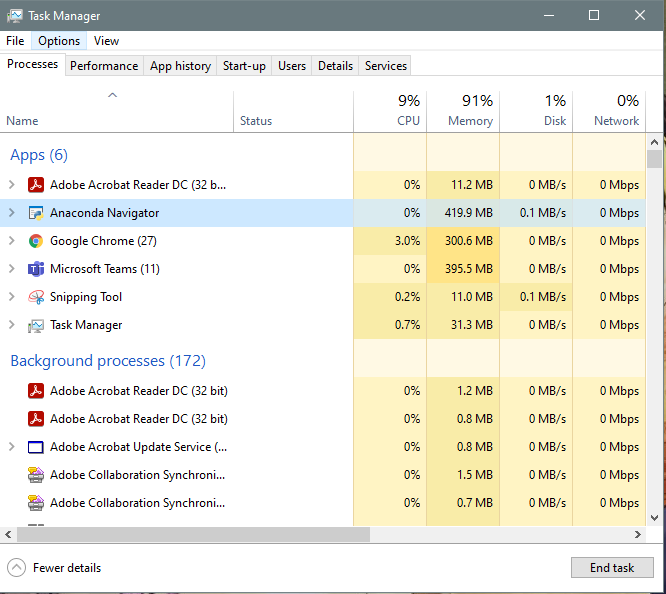This screenshot has width=666, height=594.
Task: Open the Options menu
Action: pos(59,41)
